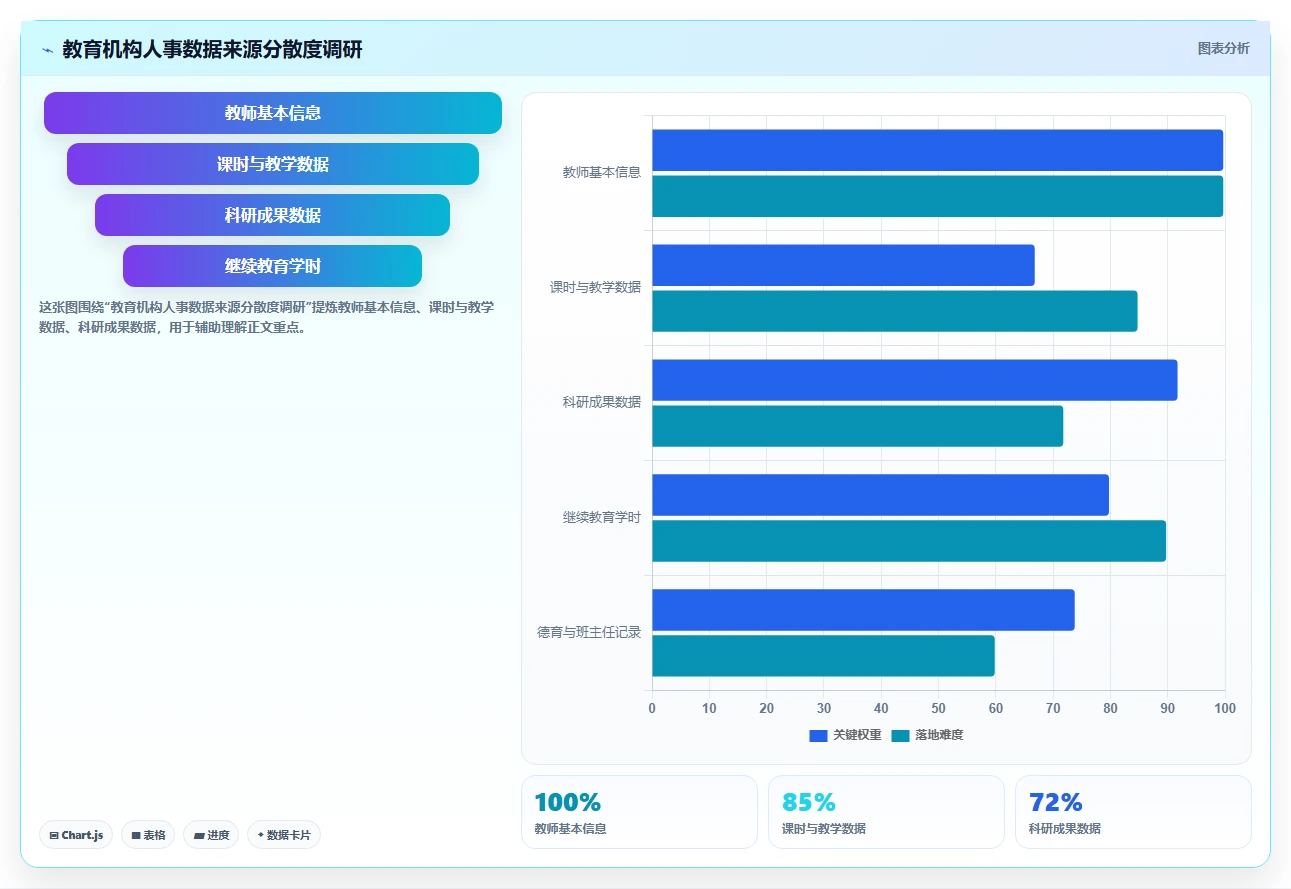Click the 表格 tag chip
Screen dimensions: 1291x889
pos(148,835)
